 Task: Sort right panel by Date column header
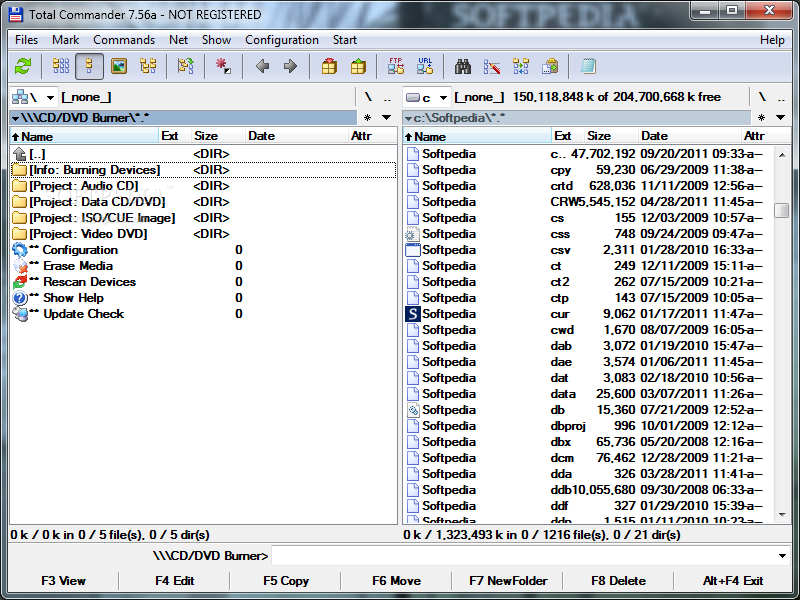pos(690,136)
